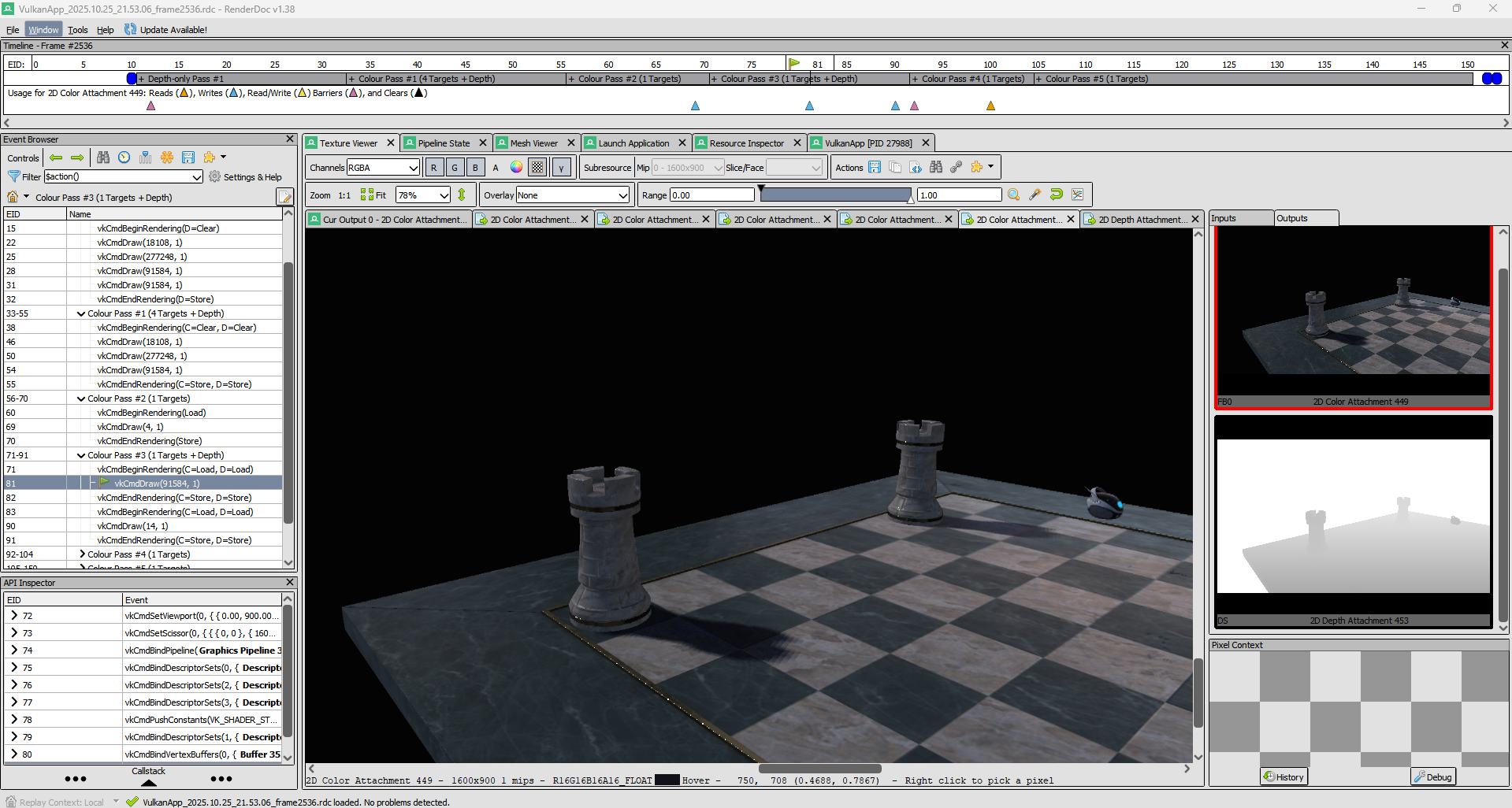Expand the Colour Pass #4 tree node
This screenshot has height=808, width=1512.
[x=81, y=554]
